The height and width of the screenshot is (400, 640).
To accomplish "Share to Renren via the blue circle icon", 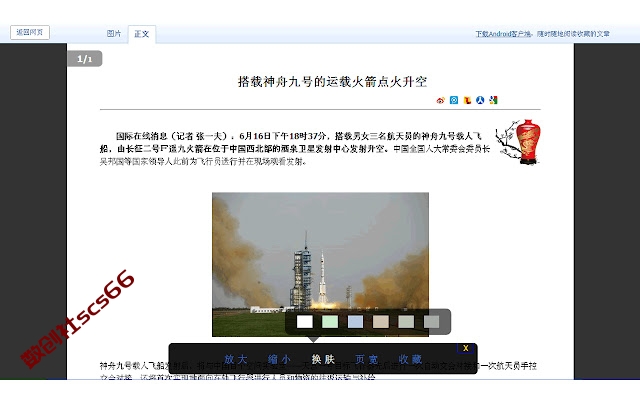I will [x=480, y=100].
